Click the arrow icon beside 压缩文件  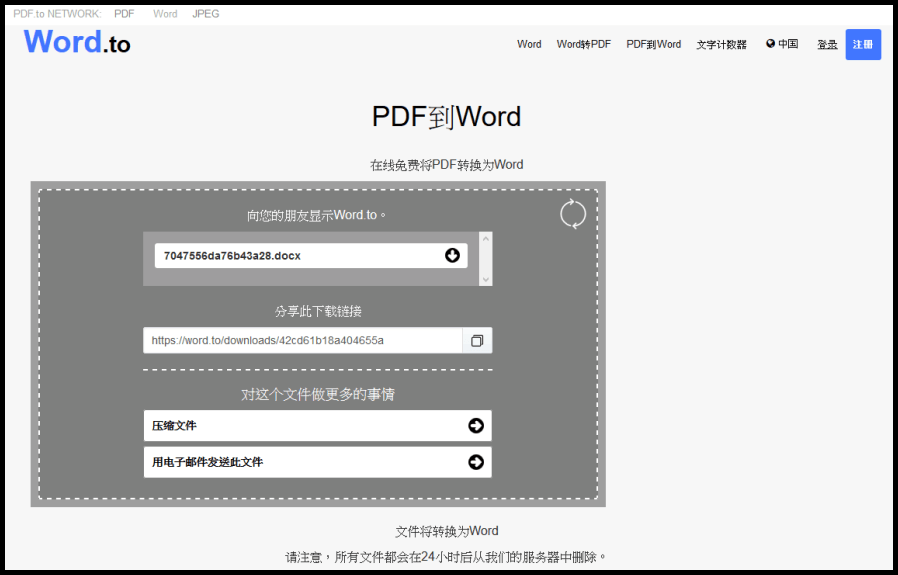tap(476, 426)
